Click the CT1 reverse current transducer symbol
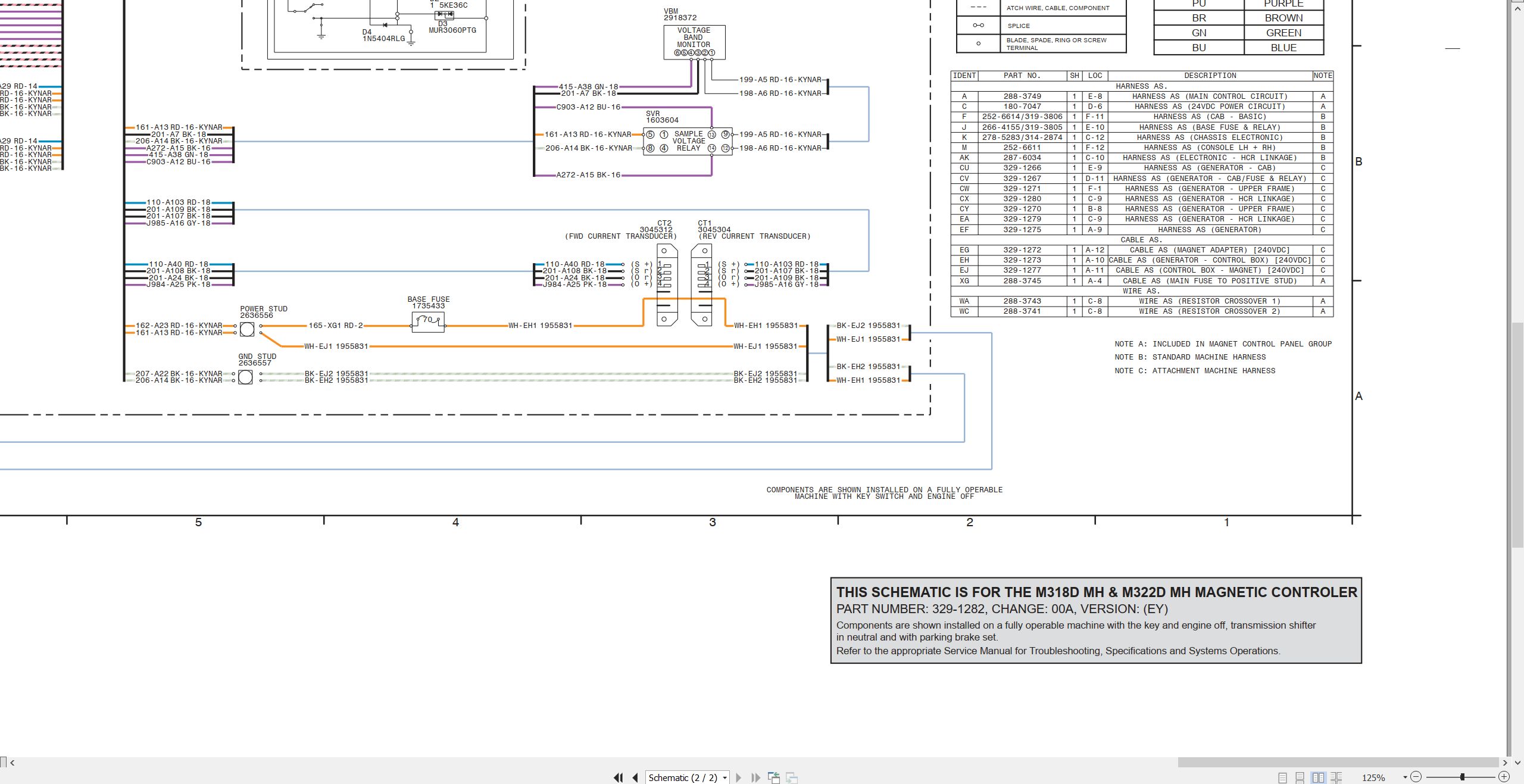 702,285
